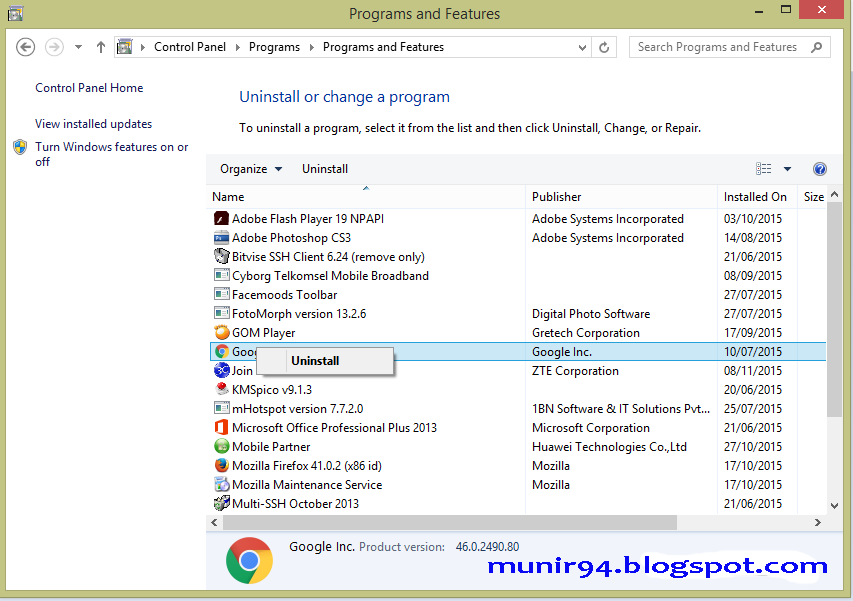Viewport: 853px width, 601px height.
Task: Click the Programs breadcrumb
Action: coord(274,47)
